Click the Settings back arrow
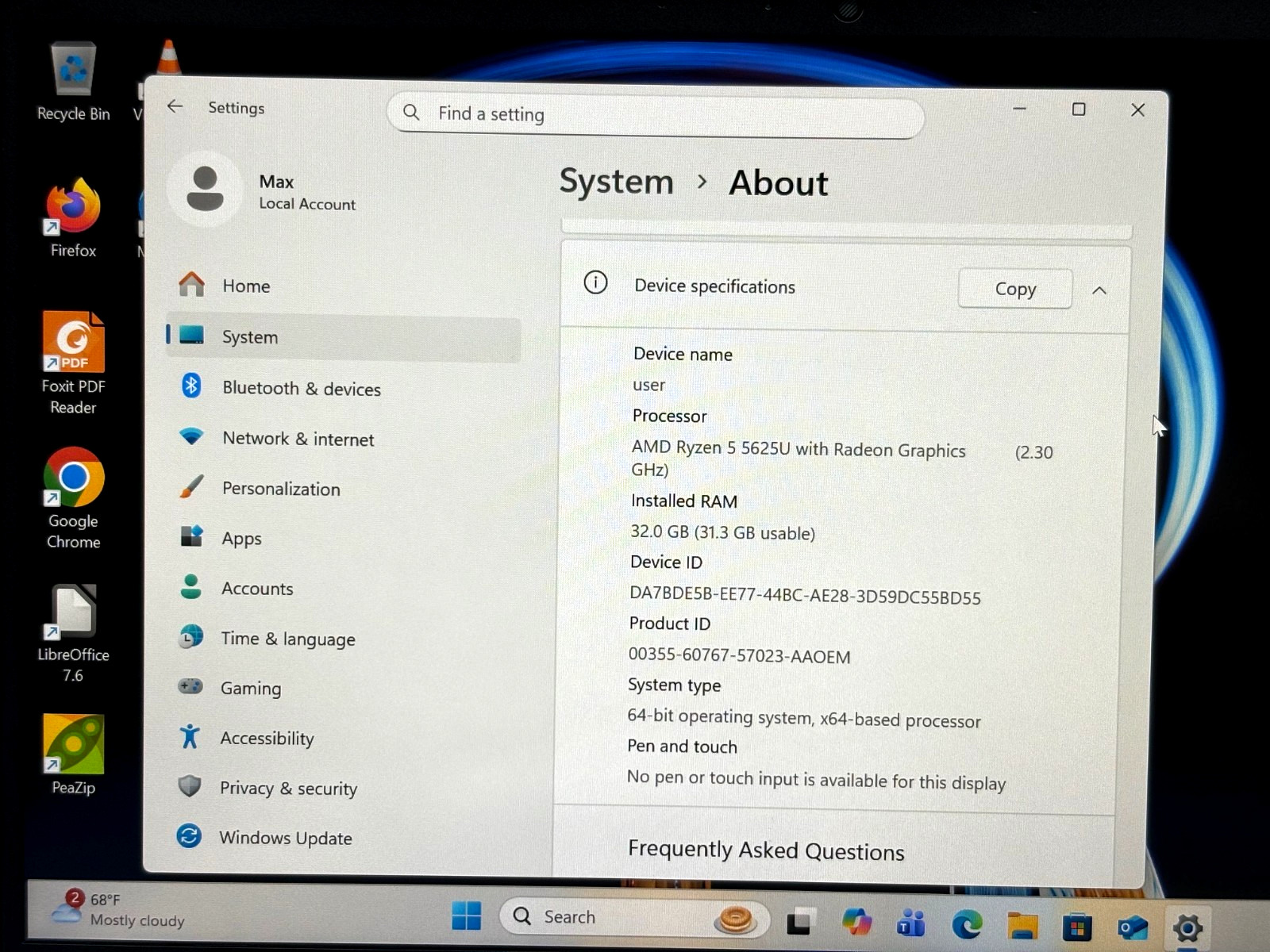The height and width of the screenshot is (952, 1270). click(175, 106)
